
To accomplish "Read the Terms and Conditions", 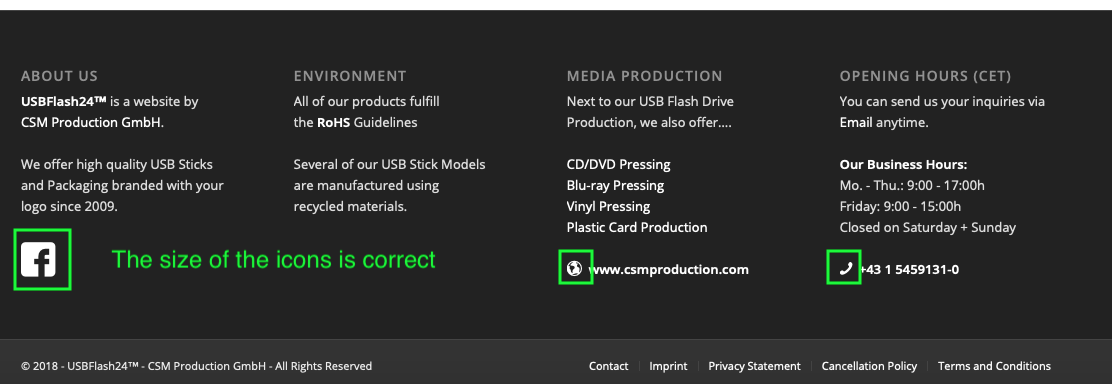I will (994, 366).
